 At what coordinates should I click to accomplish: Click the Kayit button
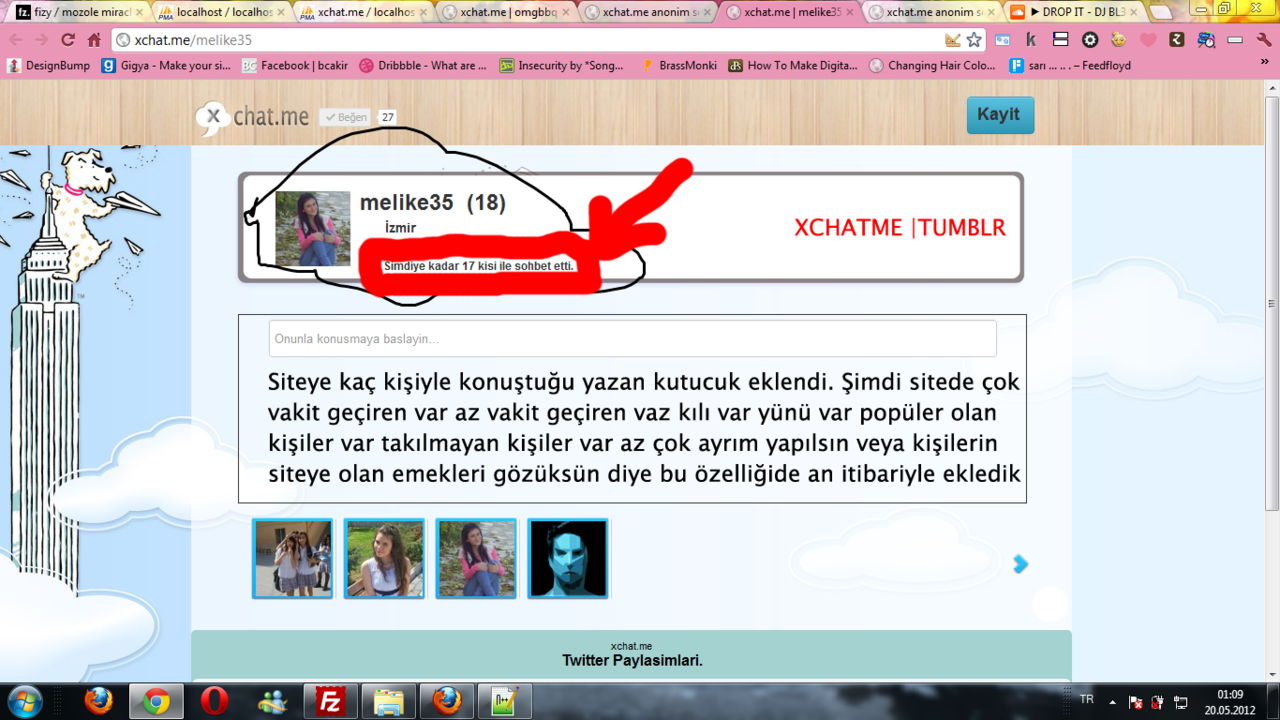click(x=1000, y=115)
